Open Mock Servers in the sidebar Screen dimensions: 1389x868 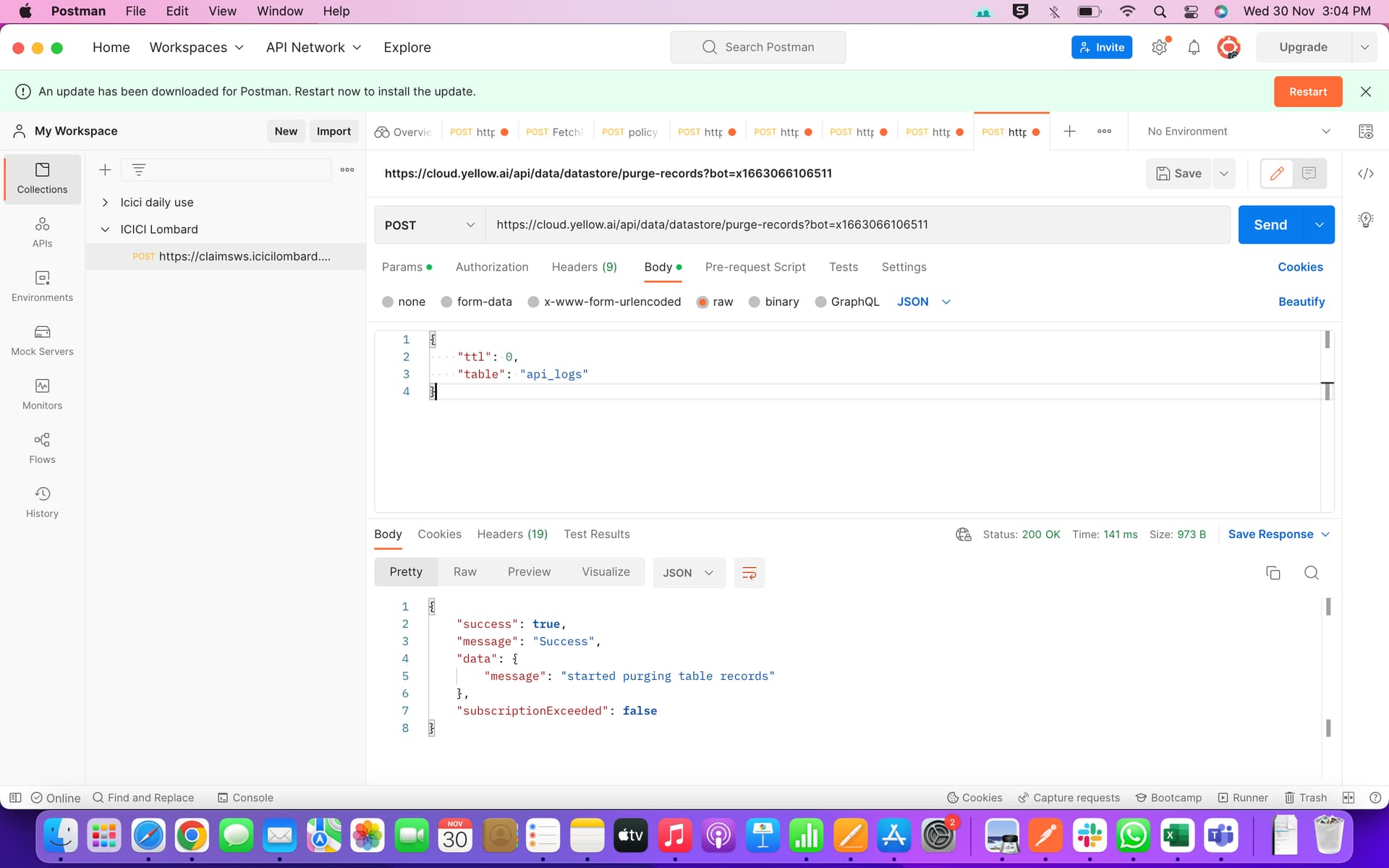[x=42, y=341]
